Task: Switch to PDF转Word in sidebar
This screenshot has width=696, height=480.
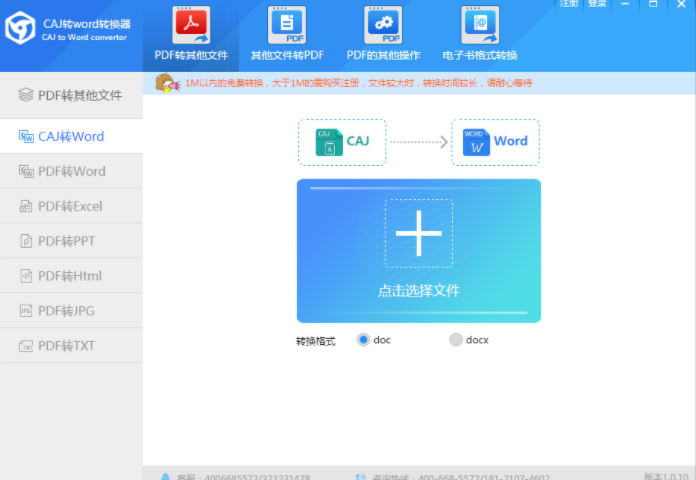Action: (x=71, y=171)
